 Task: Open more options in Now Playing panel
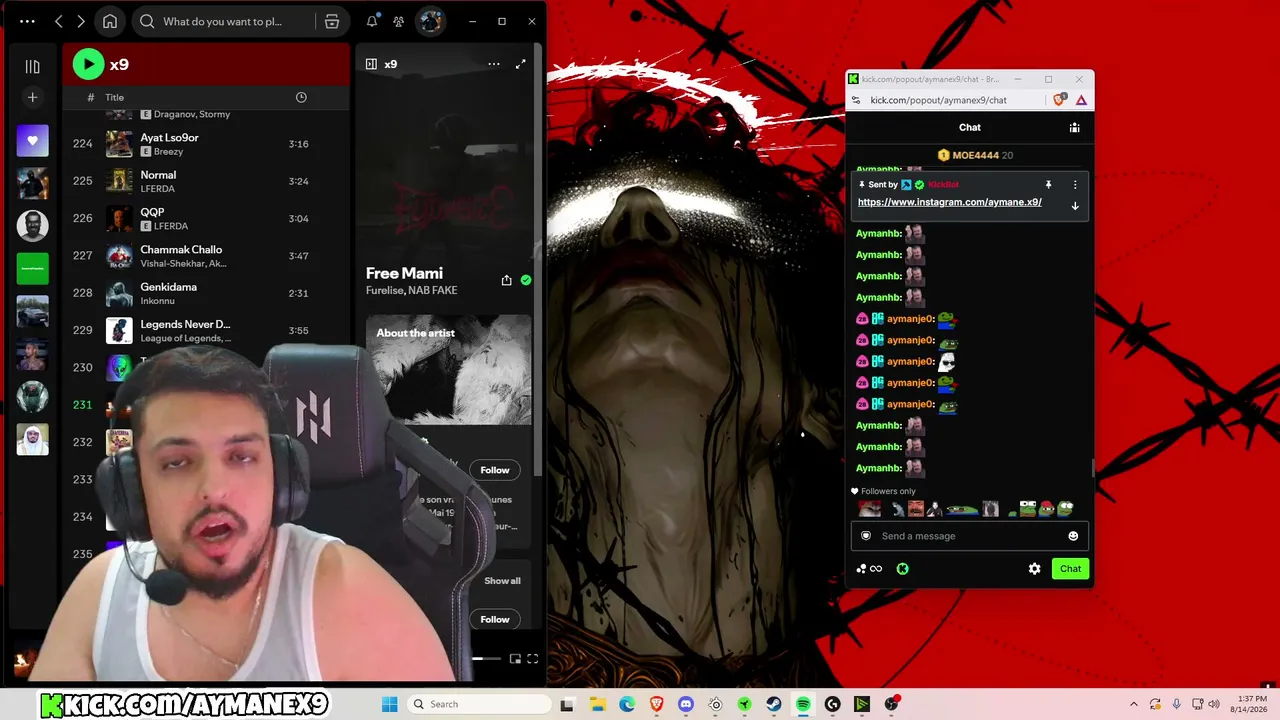tap(494, 64)
